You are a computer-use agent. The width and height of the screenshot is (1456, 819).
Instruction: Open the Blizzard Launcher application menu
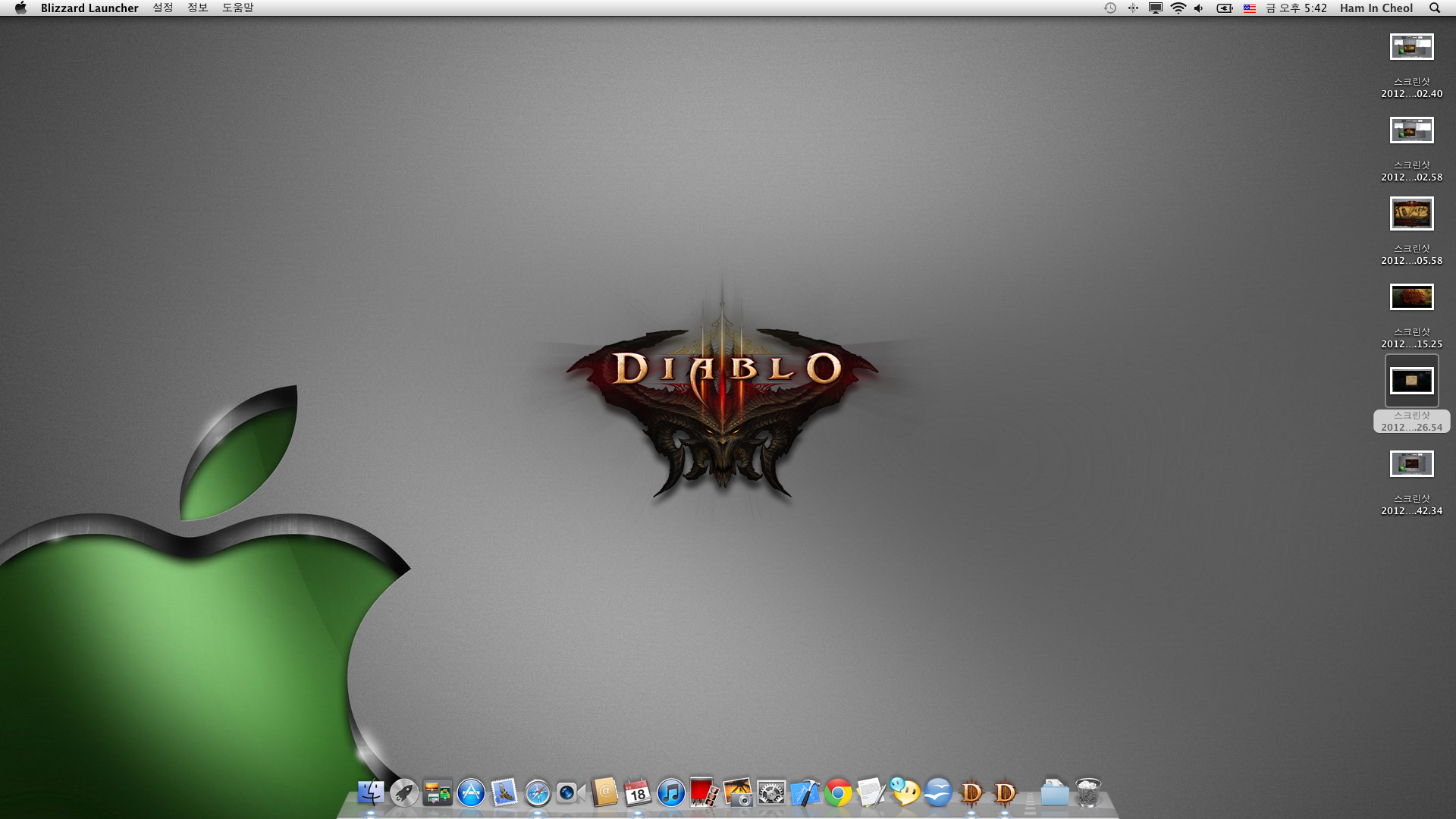click(89, 8)
